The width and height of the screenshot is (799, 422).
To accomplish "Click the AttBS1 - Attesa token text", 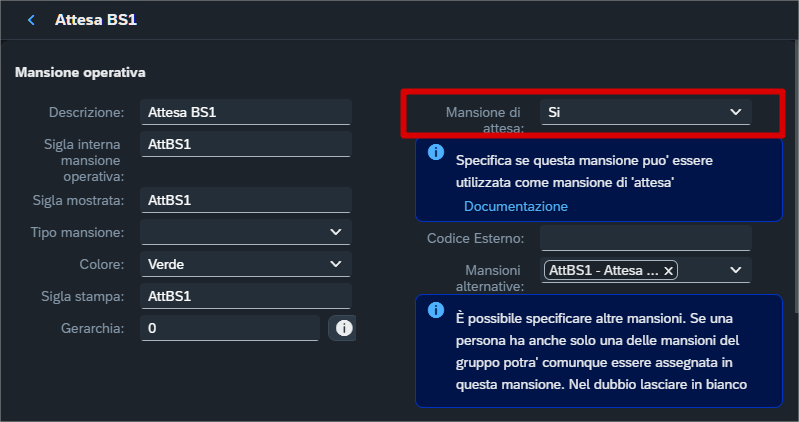I will [604, 270].
